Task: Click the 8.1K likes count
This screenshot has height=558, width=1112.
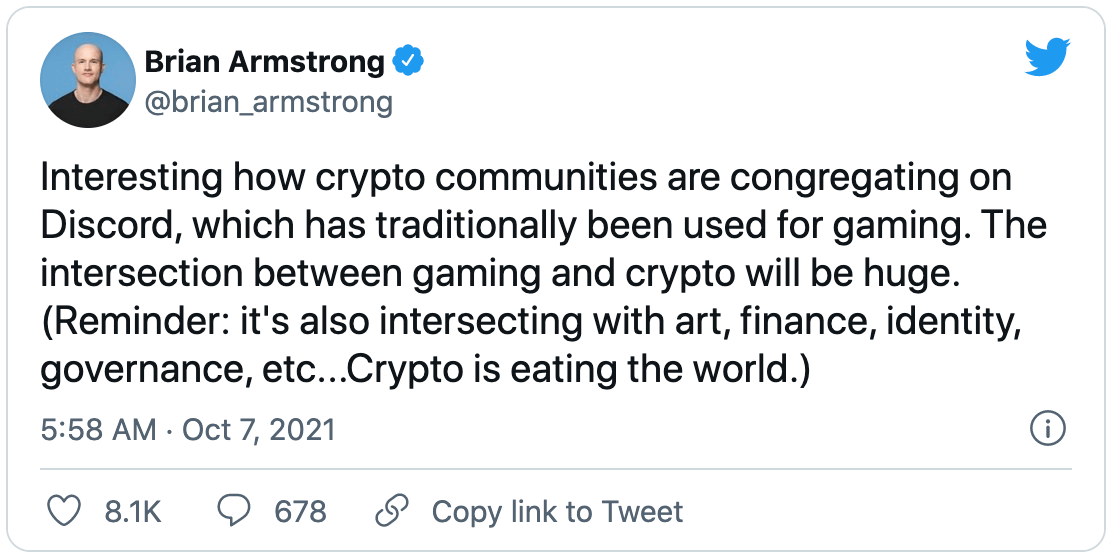Action: click(133, 512)
